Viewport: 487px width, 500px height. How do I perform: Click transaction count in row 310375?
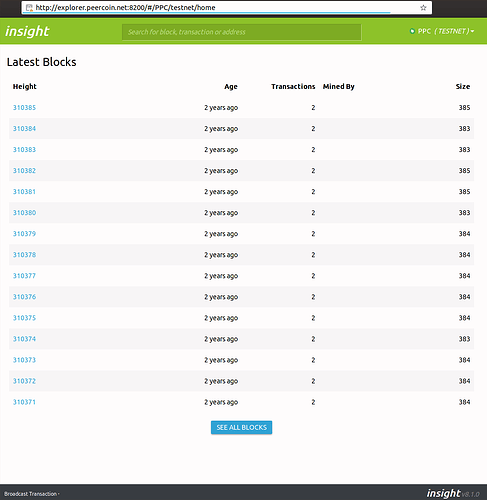(x=313, y=318)
